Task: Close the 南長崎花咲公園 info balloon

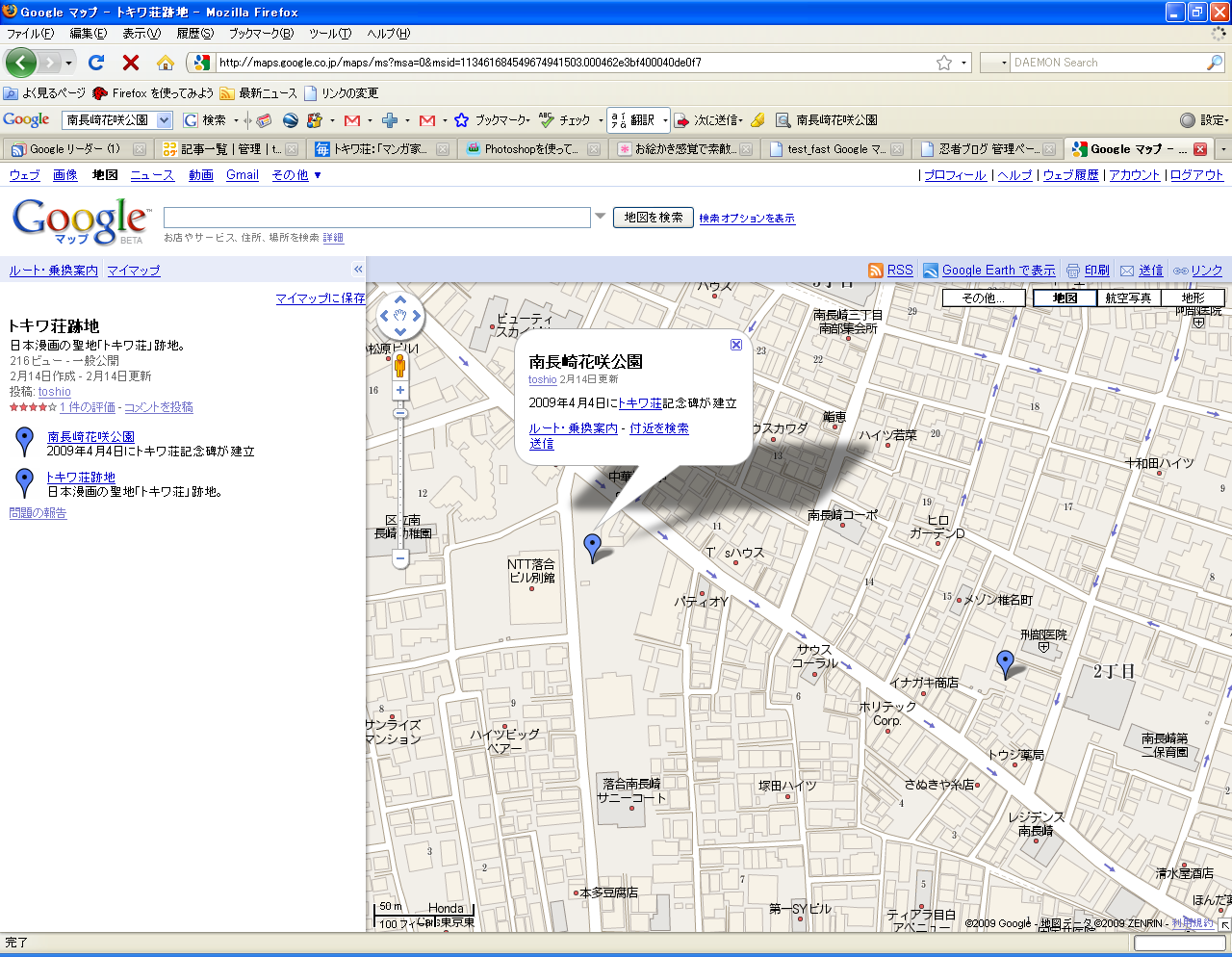Action: 736,345
